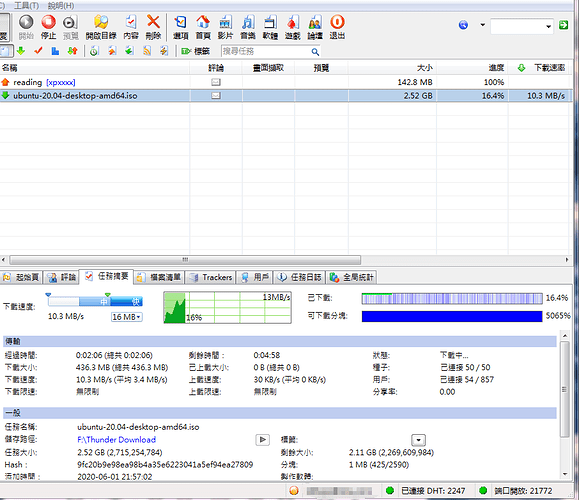Switch to the Trackers tab
The width and height of the screenshot is (579, 500).
pyautogui.click(x=210, y=277)
